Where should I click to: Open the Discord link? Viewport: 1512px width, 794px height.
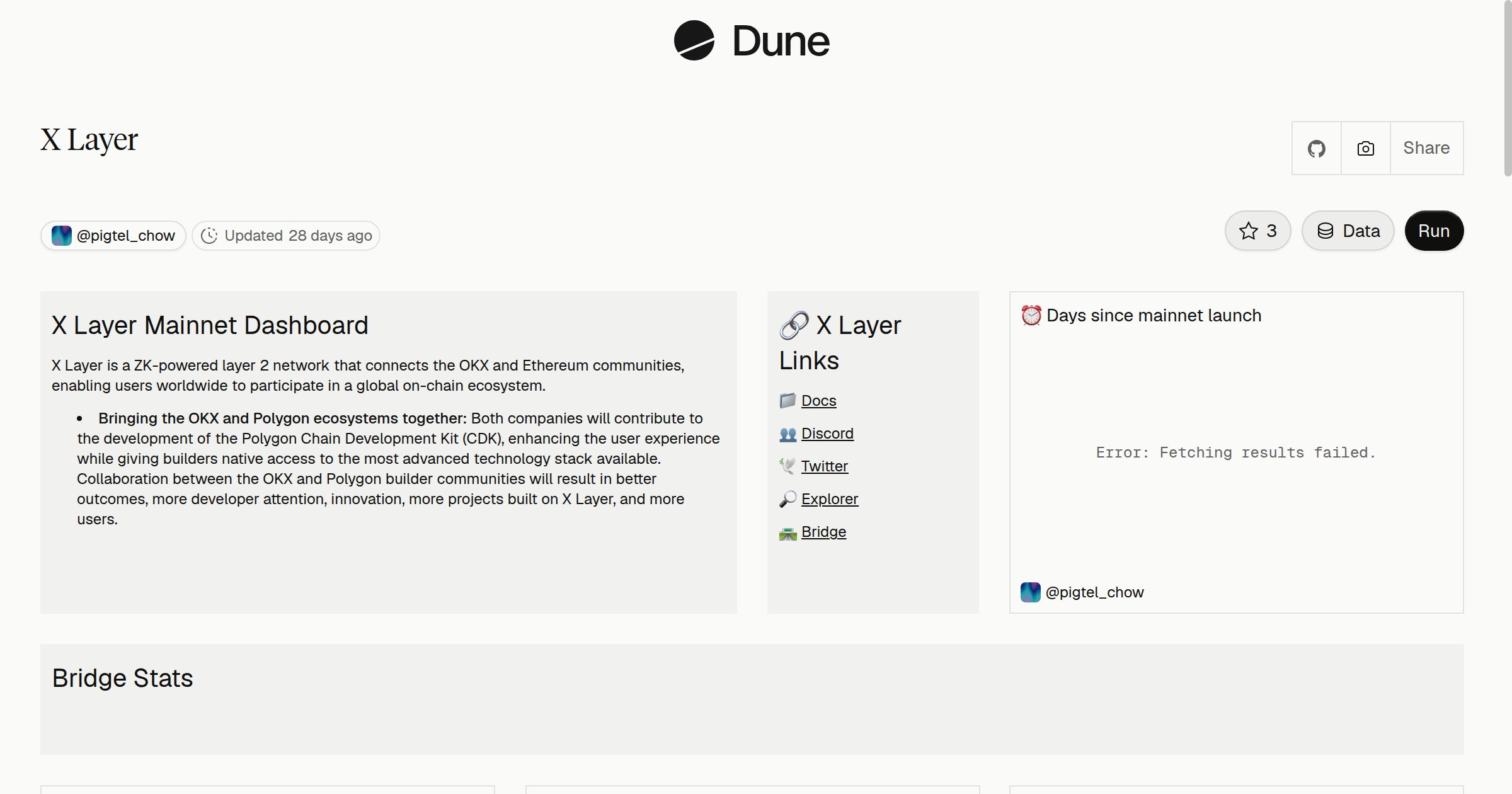coord(827,434)
